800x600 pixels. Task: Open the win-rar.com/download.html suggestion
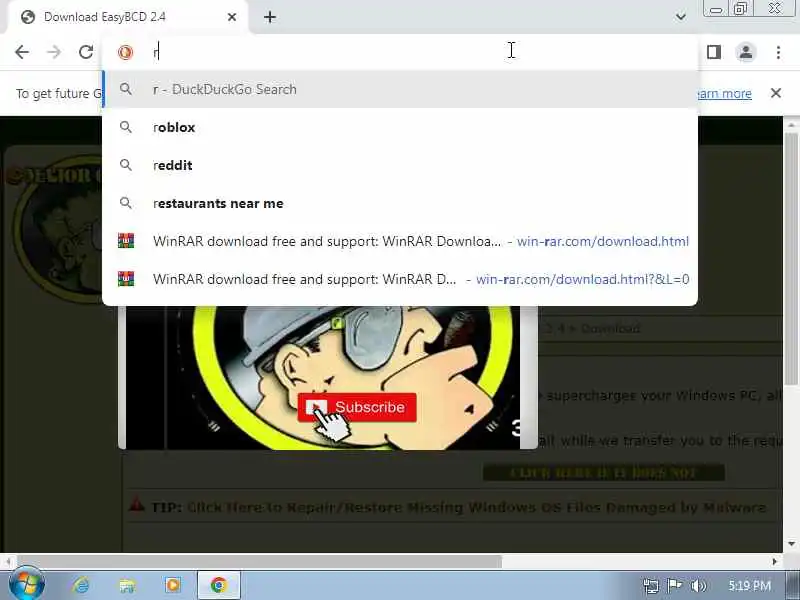point(400,241)
